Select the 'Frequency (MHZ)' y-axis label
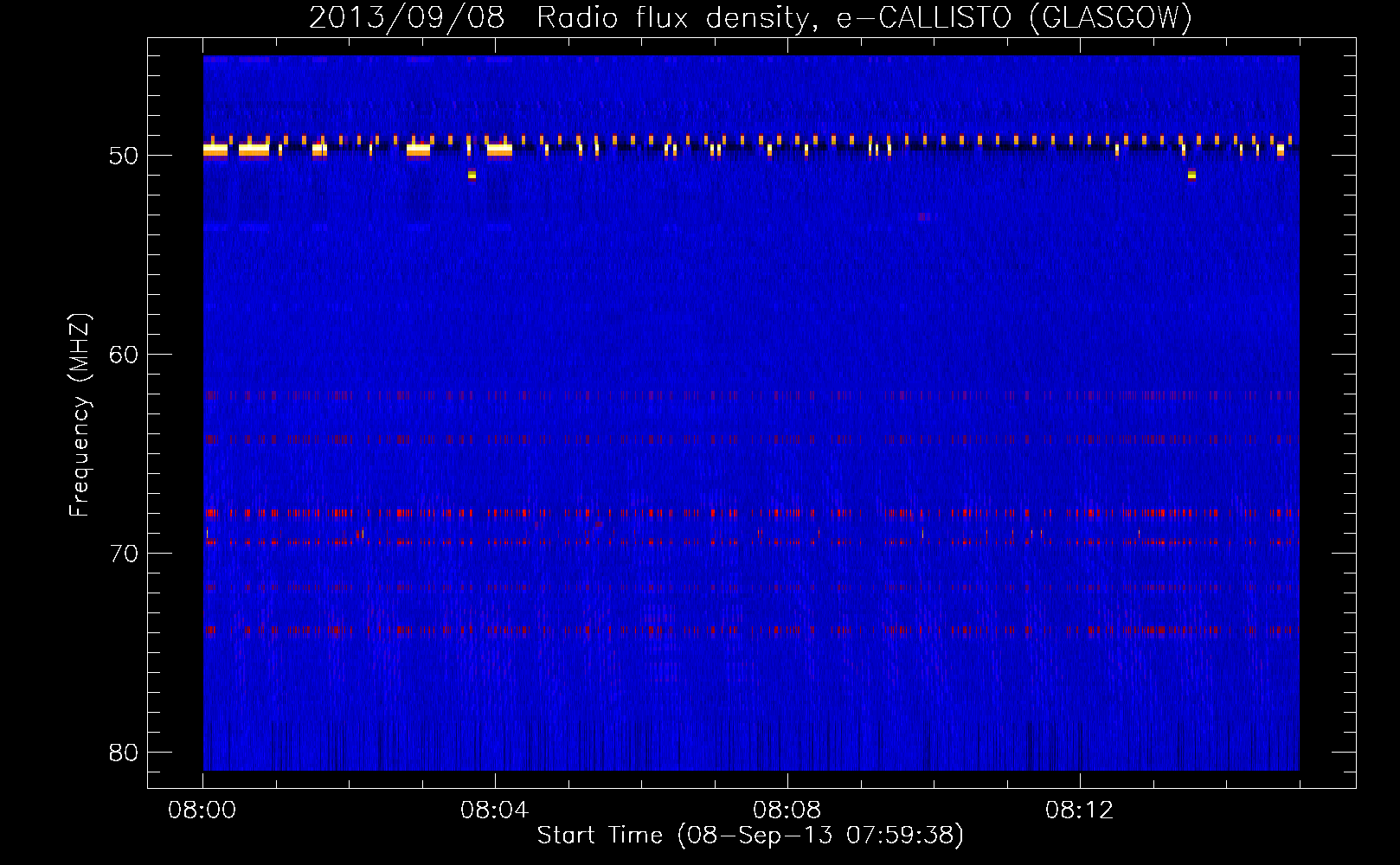The width and height of the screenshot is (1400, 865). pyautogui.click(x=79, y=415)
